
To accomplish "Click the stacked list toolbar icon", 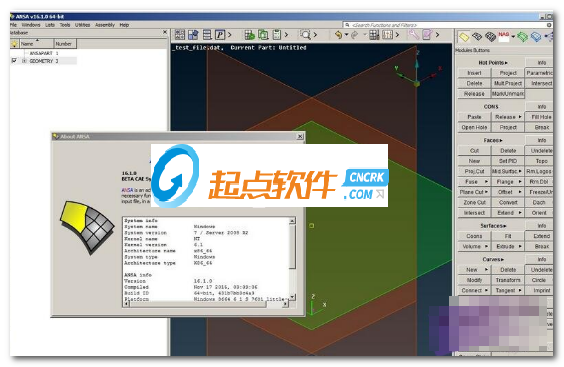I will click(207, 35).
